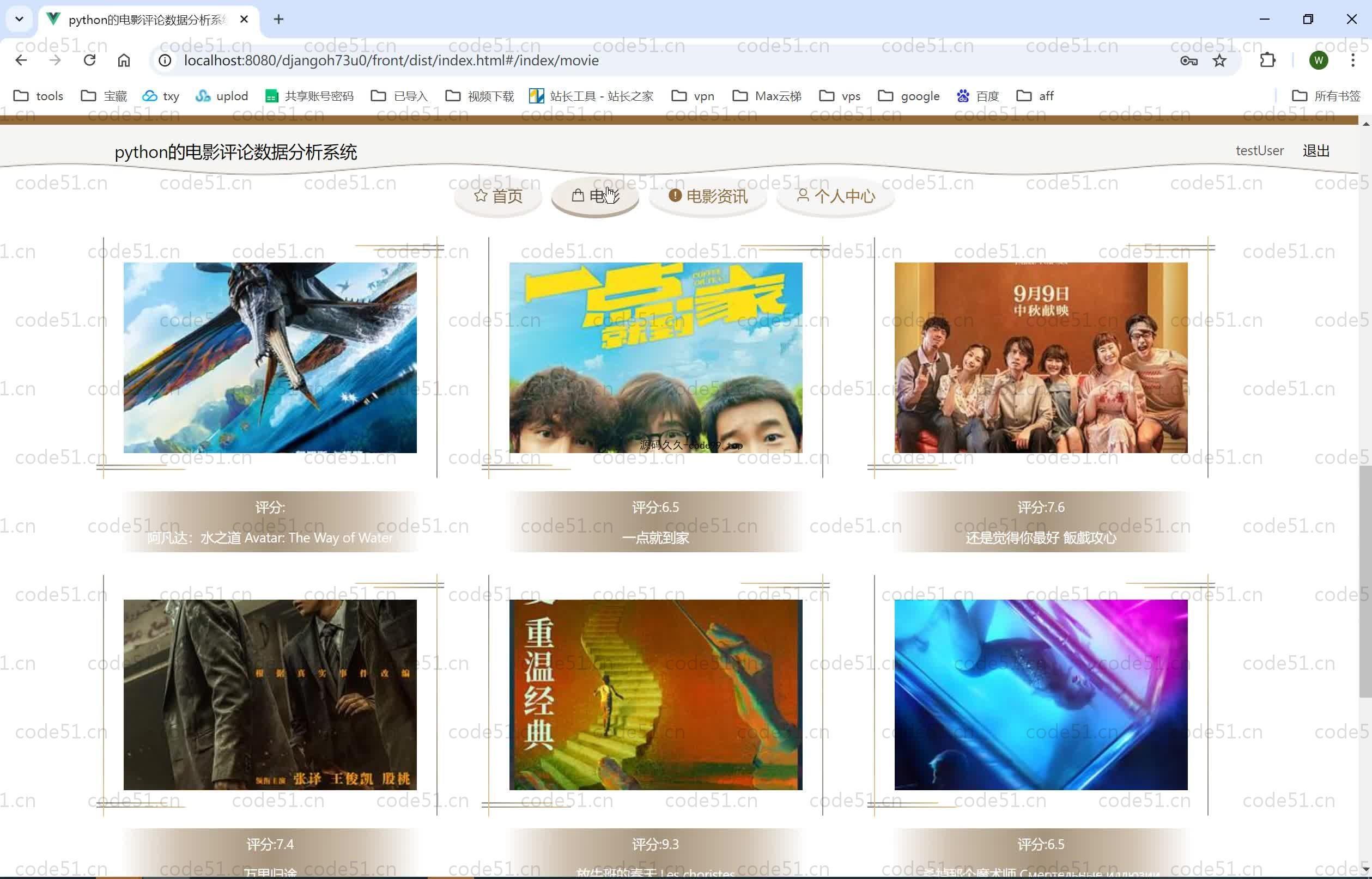
Task: Open the vps bookmark folder
Action: [840, 96]
